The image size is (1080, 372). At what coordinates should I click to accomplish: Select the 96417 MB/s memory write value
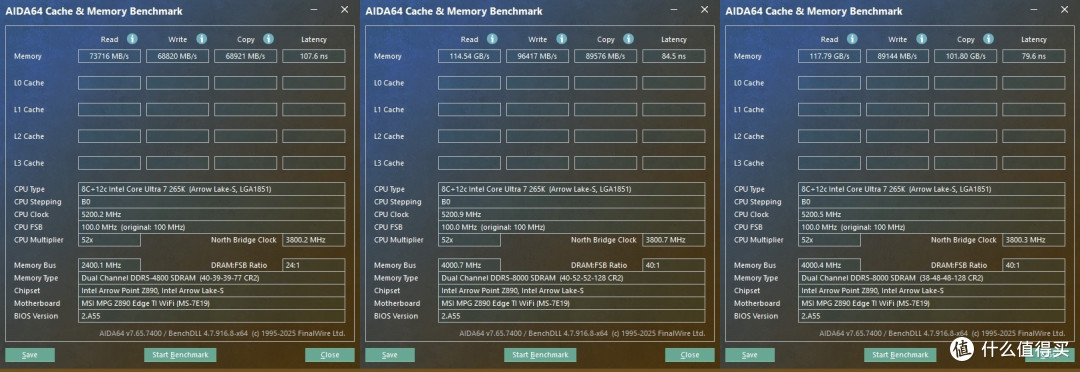tap(537, 56)
